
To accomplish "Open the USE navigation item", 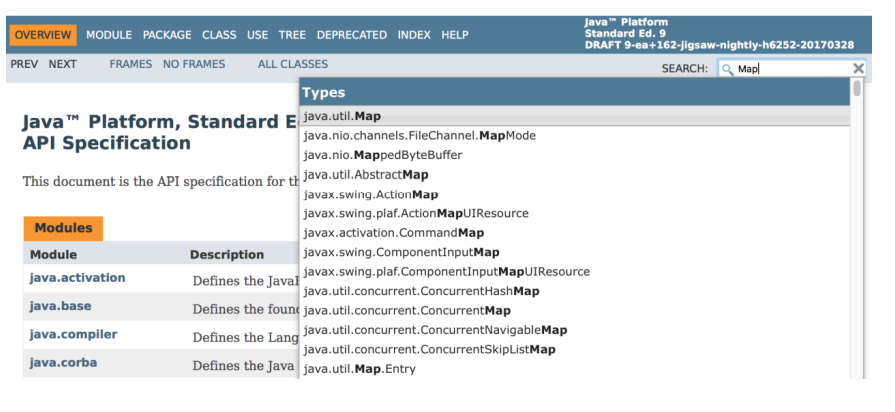I will (257, 35).
